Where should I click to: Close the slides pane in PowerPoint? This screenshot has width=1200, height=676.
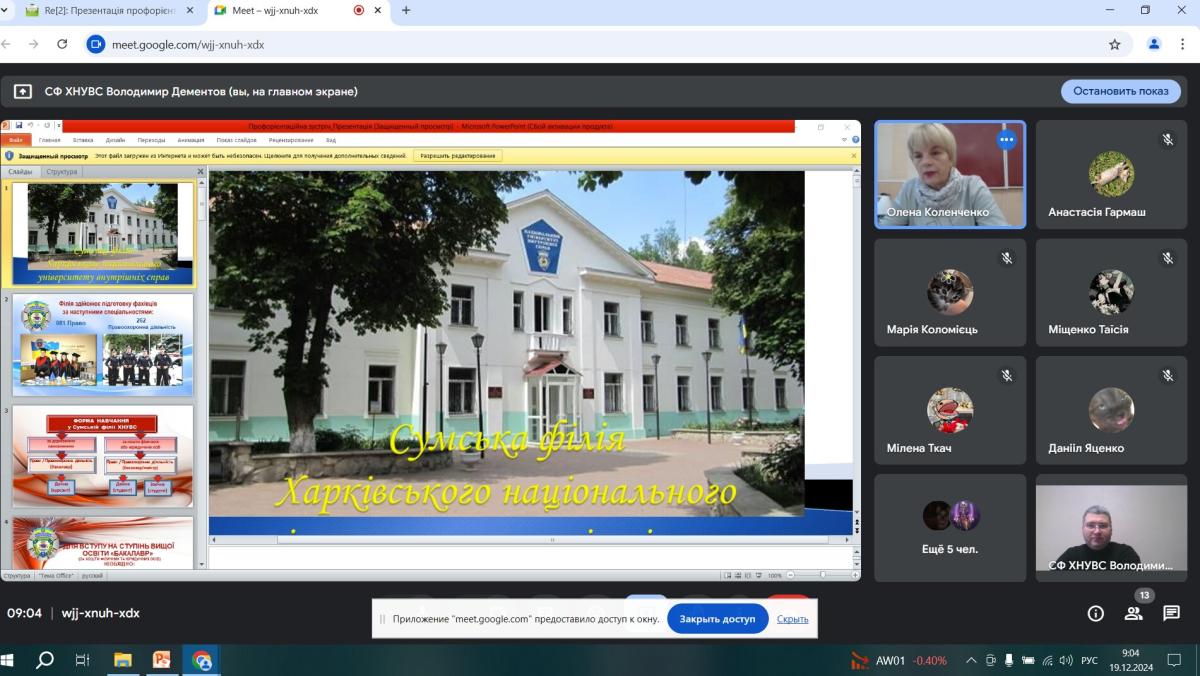tap(200, 172)
